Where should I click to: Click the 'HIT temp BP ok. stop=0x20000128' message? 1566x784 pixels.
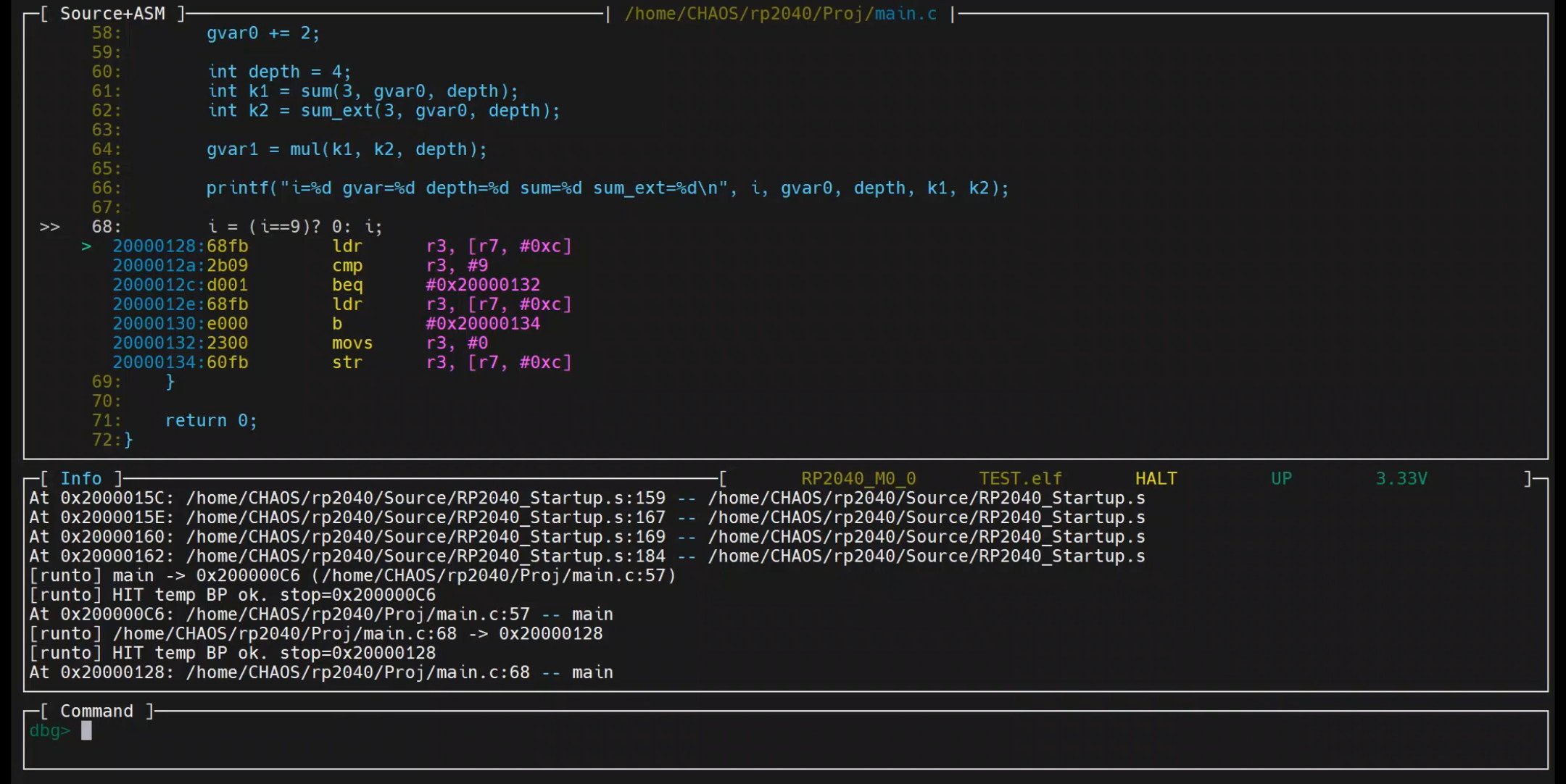tap(273, 653)
